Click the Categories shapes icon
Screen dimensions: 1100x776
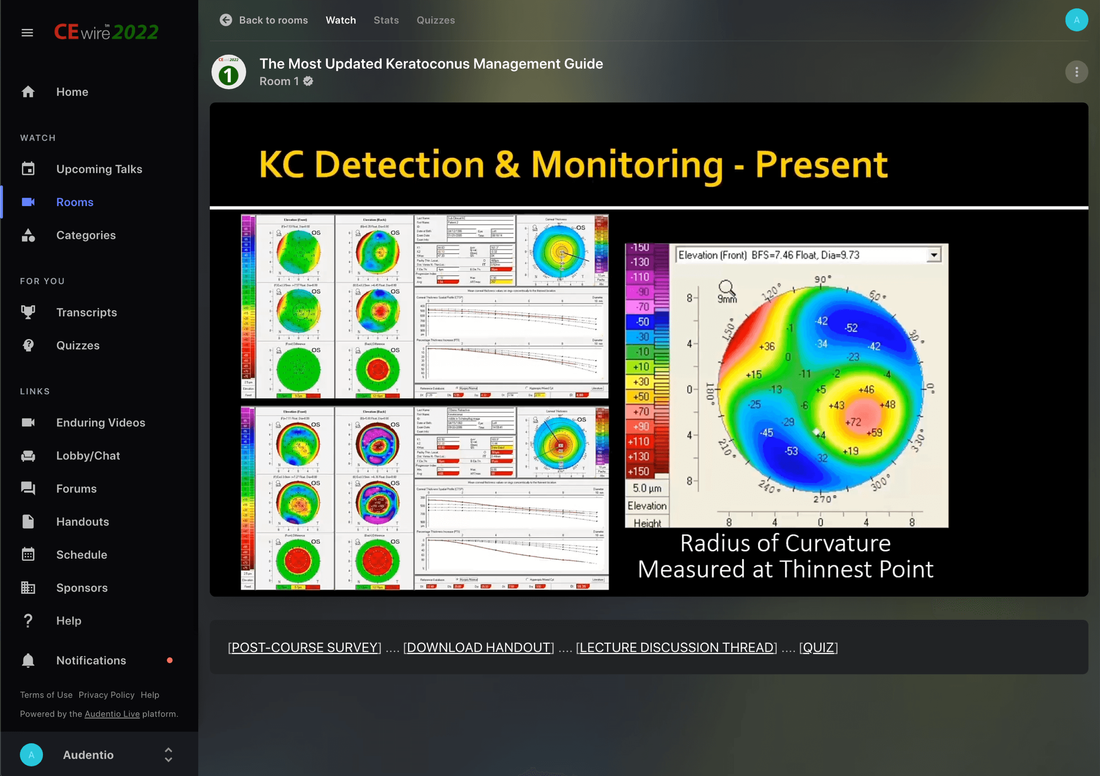28,235
